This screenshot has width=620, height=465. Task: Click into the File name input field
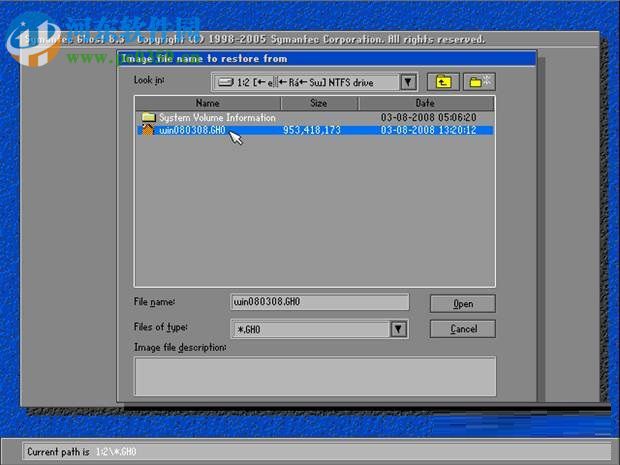[319, 302]
